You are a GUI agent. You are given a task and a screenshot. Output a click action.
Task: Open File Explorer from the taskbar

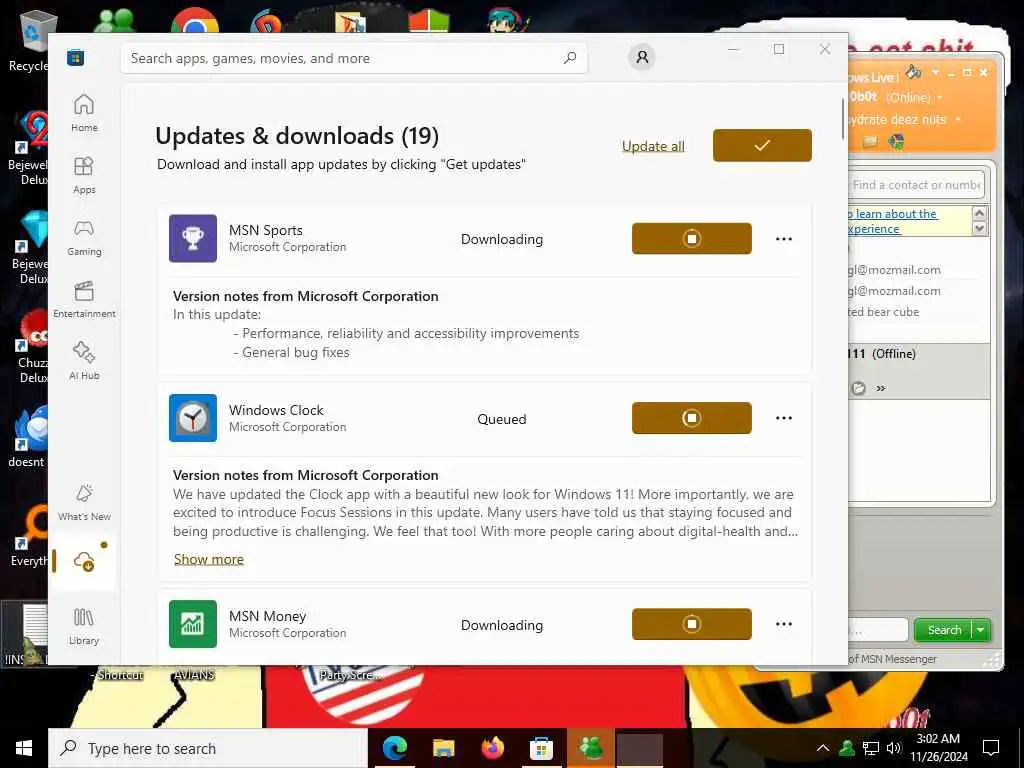[443, 748]
